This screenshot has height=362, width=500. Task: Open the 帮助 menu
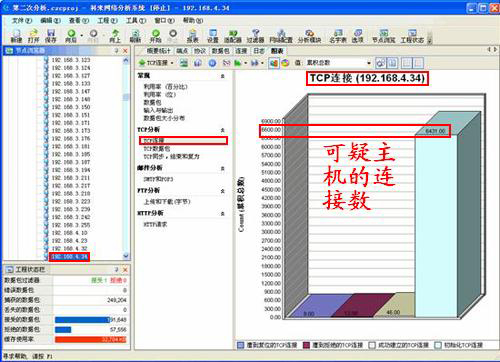pos(193,20)
